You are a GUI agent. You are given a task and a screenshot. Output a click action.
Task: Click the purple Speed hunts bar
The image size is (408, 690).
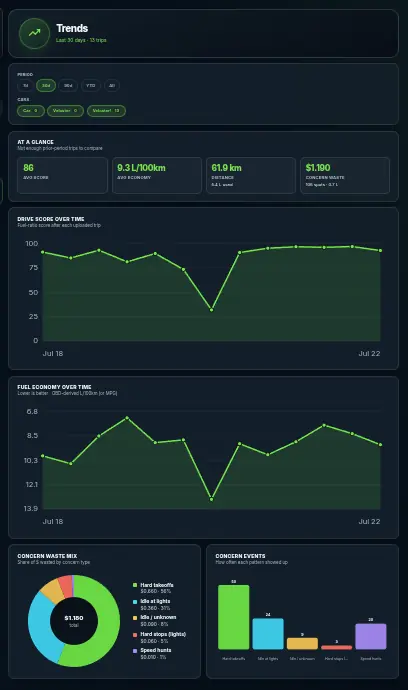pyautogui.click(x=371, y=636)
